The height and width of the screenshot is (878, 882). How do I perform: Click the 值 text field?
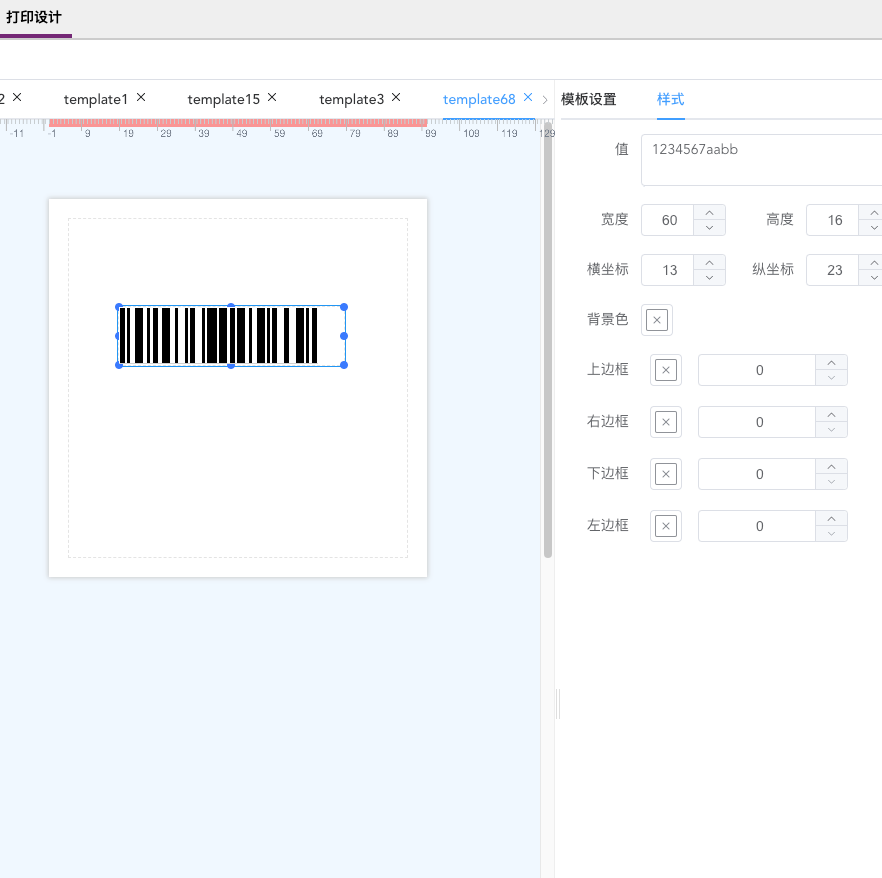click(762, 160)
